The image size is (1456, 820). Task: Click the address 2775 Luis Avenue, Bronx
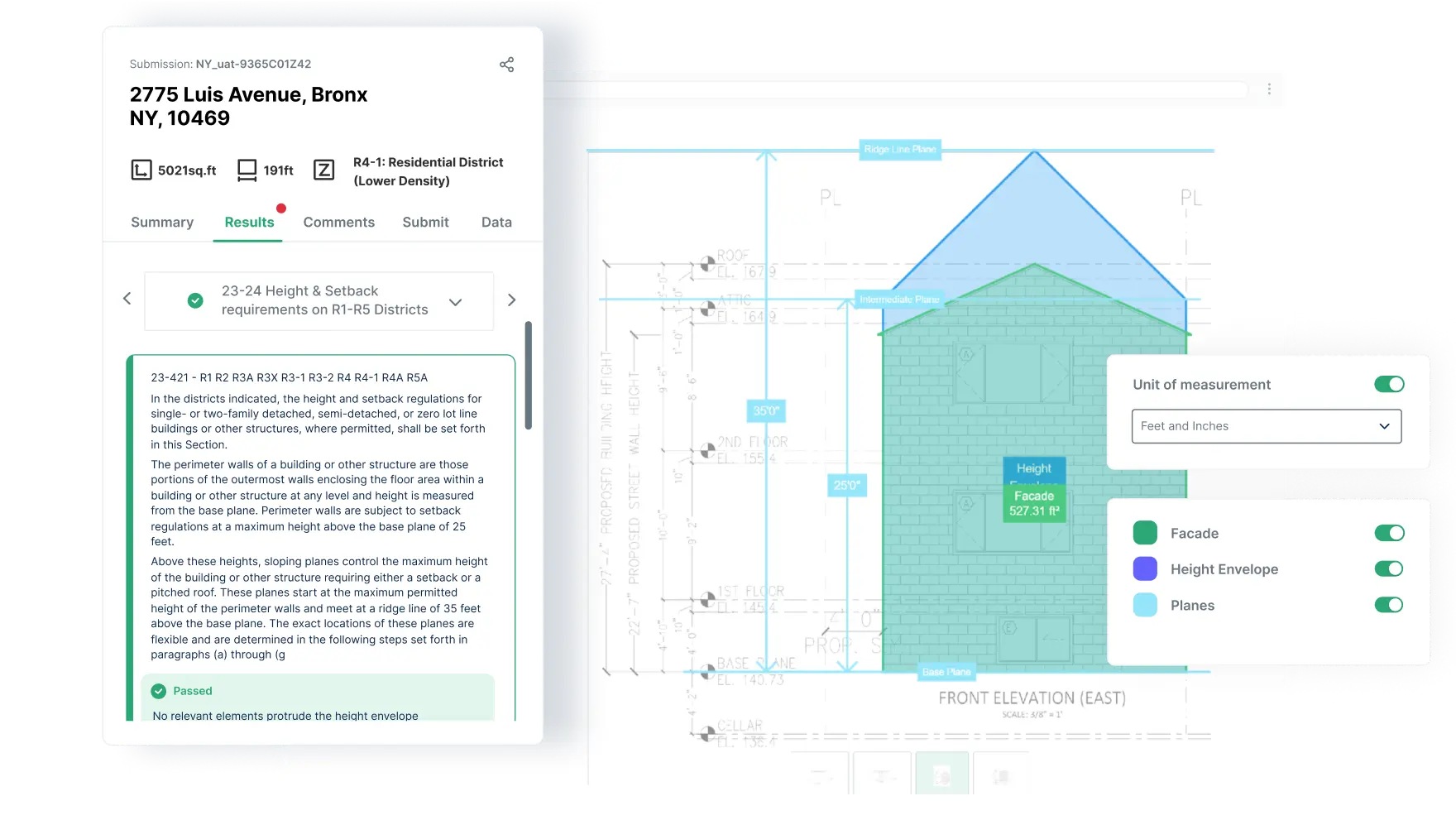[248, 95]
